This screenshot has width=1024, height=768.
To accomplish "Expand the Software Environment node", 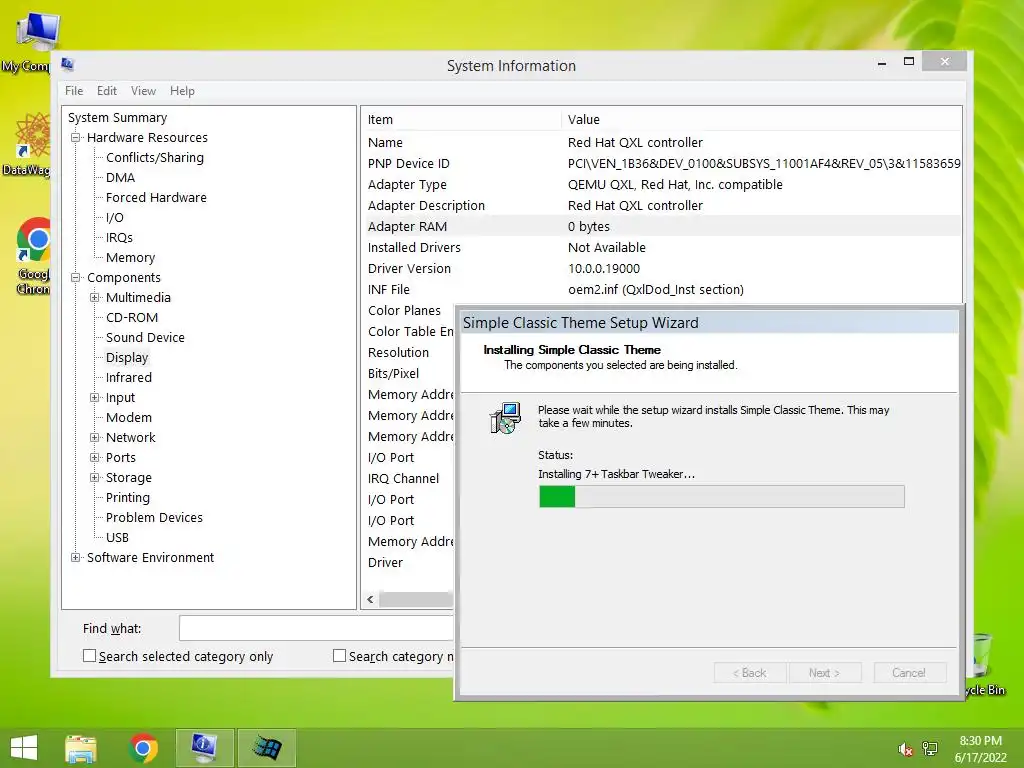I will point(76,558).
